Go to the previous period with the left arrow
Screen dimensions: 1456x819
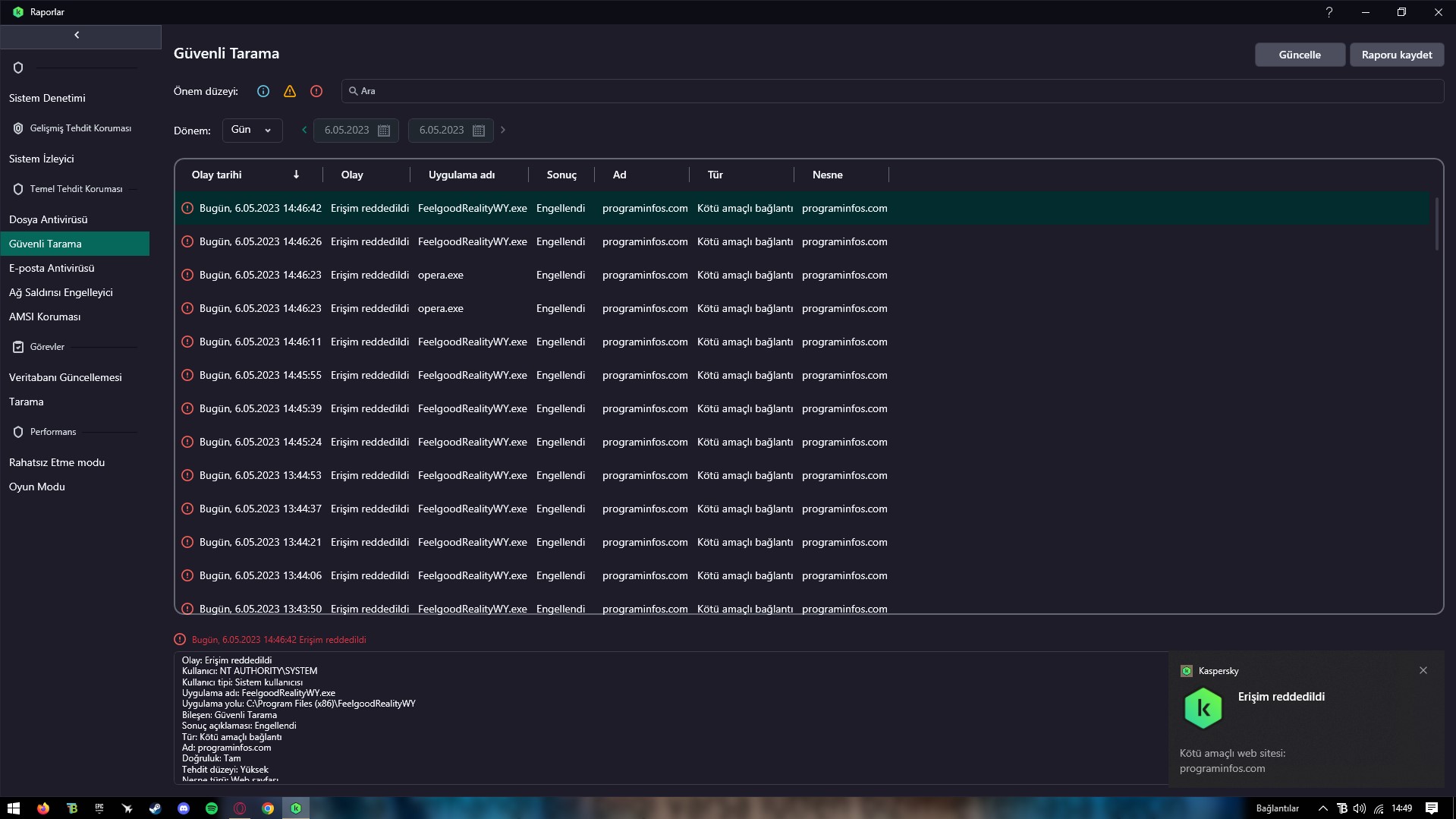304,130
